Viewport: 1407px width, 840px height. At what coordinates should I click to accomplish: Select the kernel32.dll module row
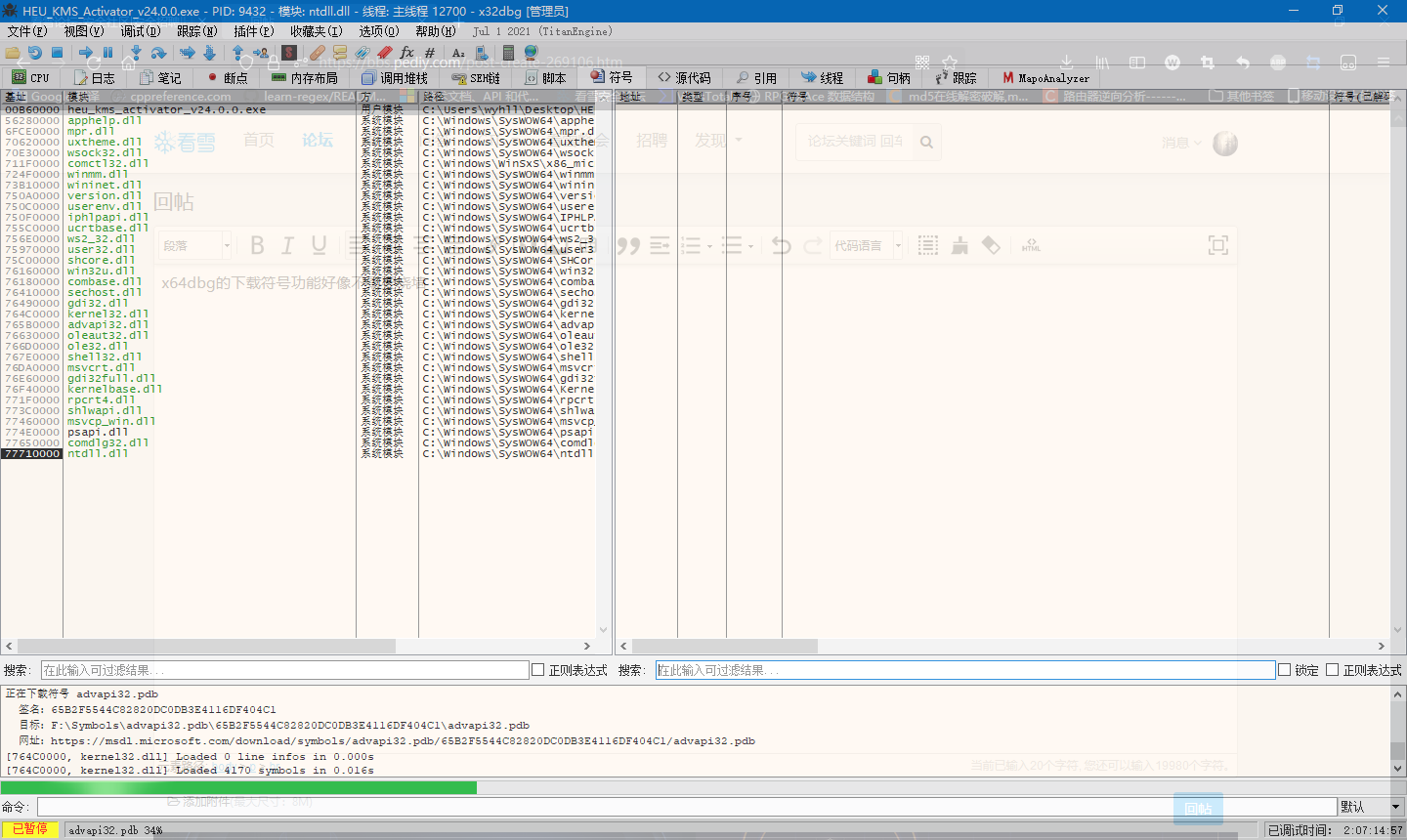(297, 315)
